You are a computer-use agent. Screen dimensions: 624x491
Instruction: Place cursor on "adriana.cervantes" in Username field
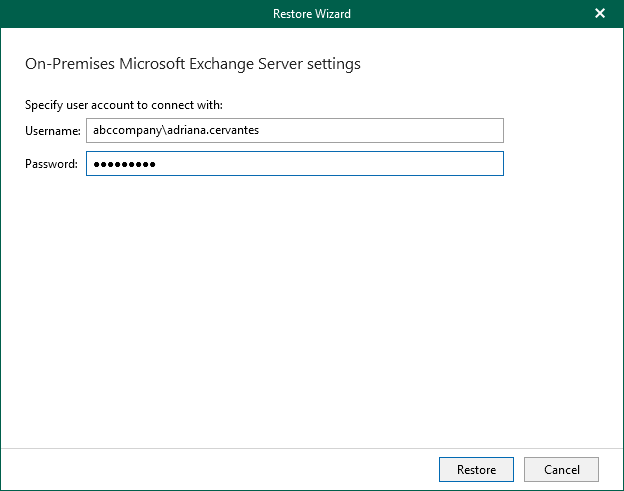[x=211, y=131]
